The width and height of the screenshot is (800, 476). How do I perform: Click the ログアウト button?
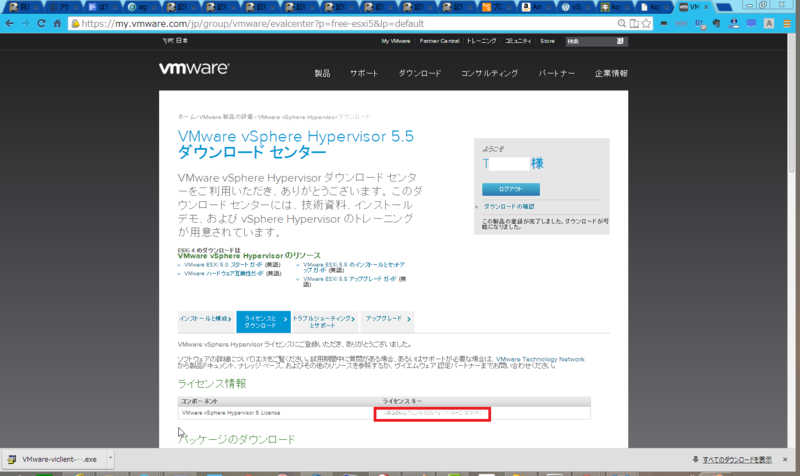pyautogui.click(x=511, y=189)
